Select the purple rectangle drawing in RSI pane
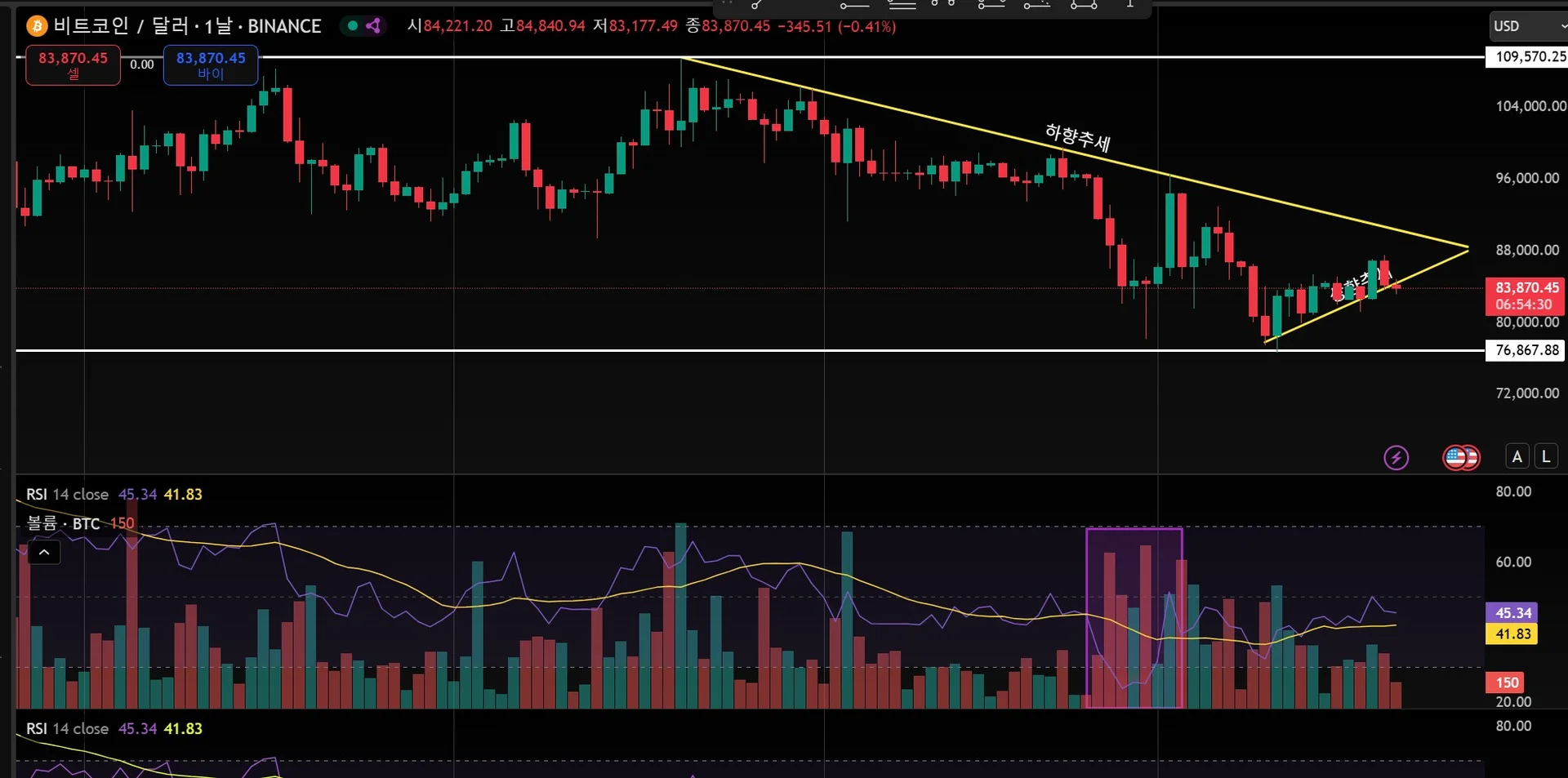The width and height of the screenshot is (1568, 778). (1134, 618)
